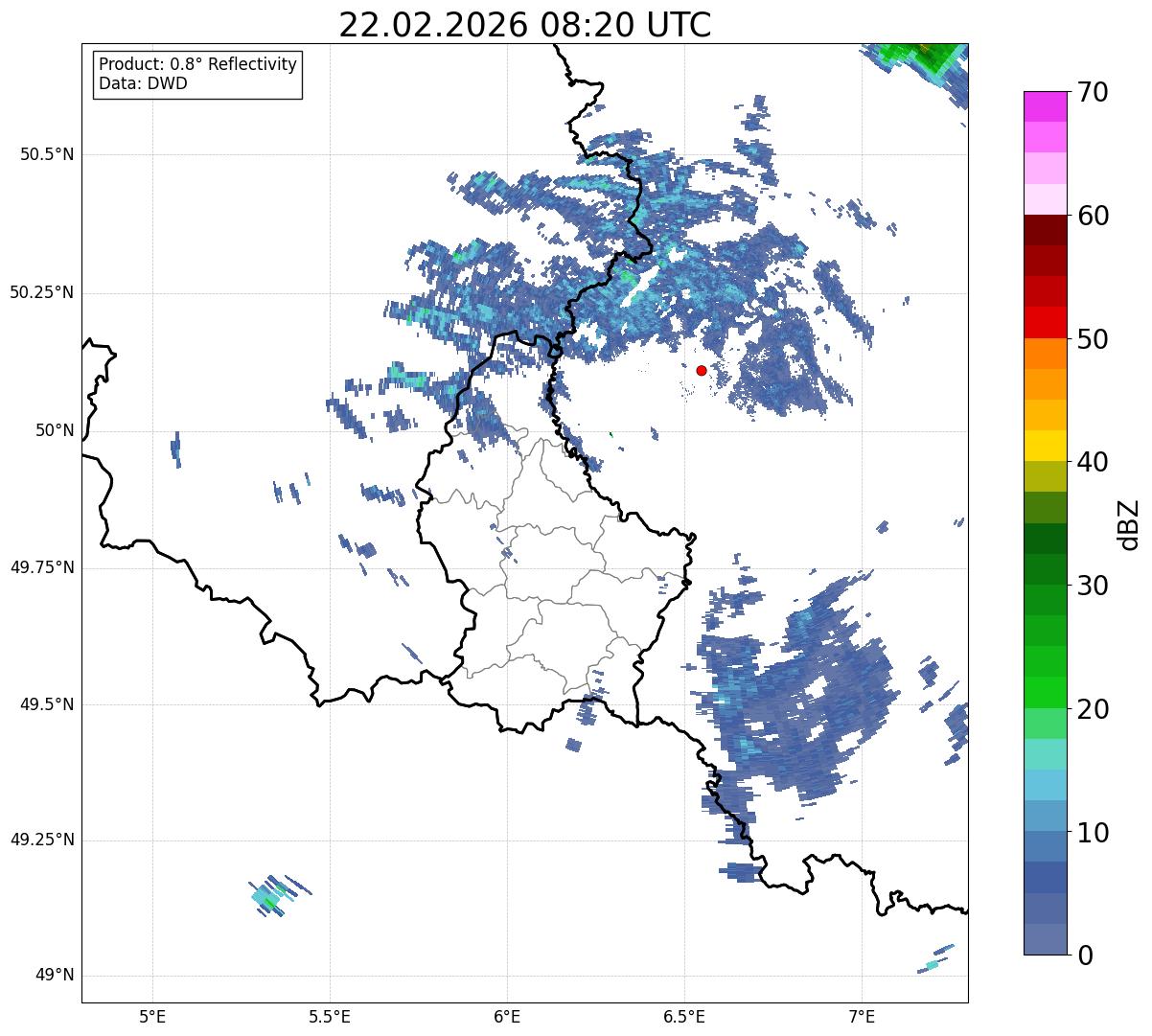This screenshot has width=1152, height=1036.
Task: Click the colorbar label '70'
Action: coord(1093,92)
